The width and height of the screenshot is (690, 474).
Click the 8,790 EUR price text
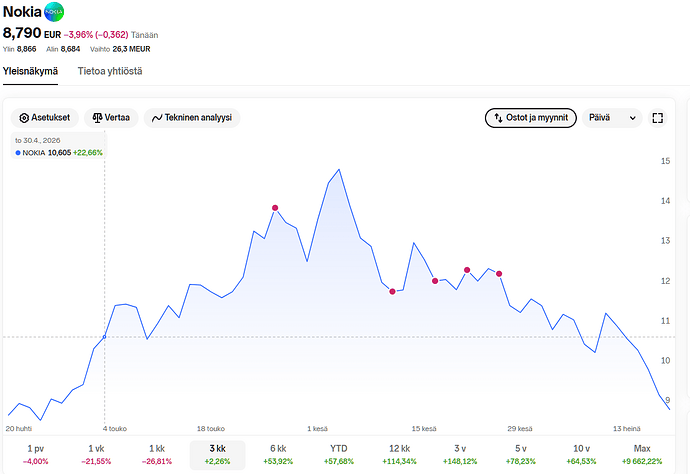click(x=32, y=33)
